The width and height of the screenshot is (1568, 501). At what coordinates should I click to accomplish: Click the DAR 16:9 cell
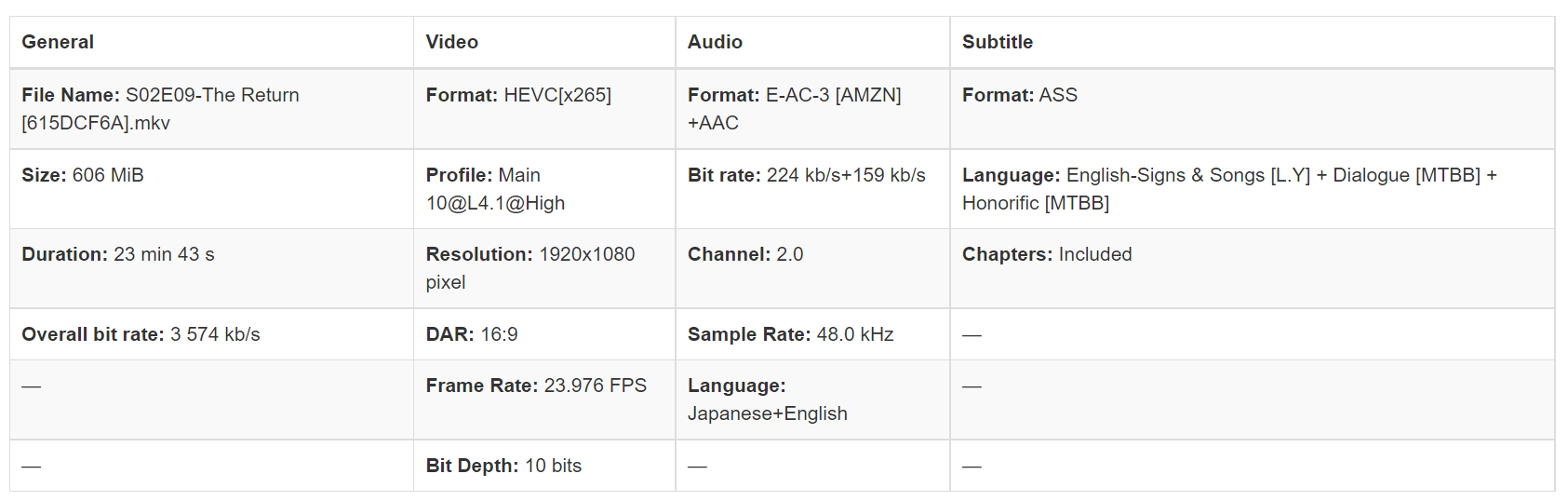click(472, 334)
